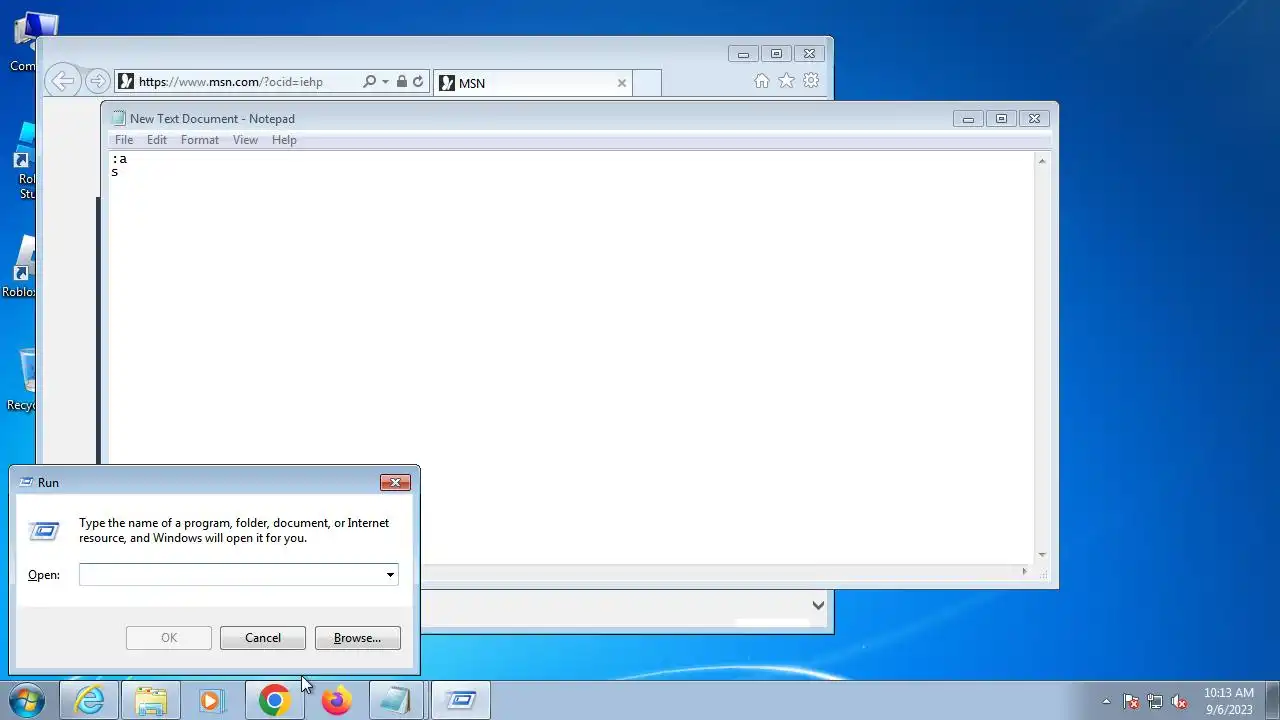This screenshot has width=1280, height=720.
Task: Switch to Notepad via taskbar icon
Action: [x=397, y=701]
